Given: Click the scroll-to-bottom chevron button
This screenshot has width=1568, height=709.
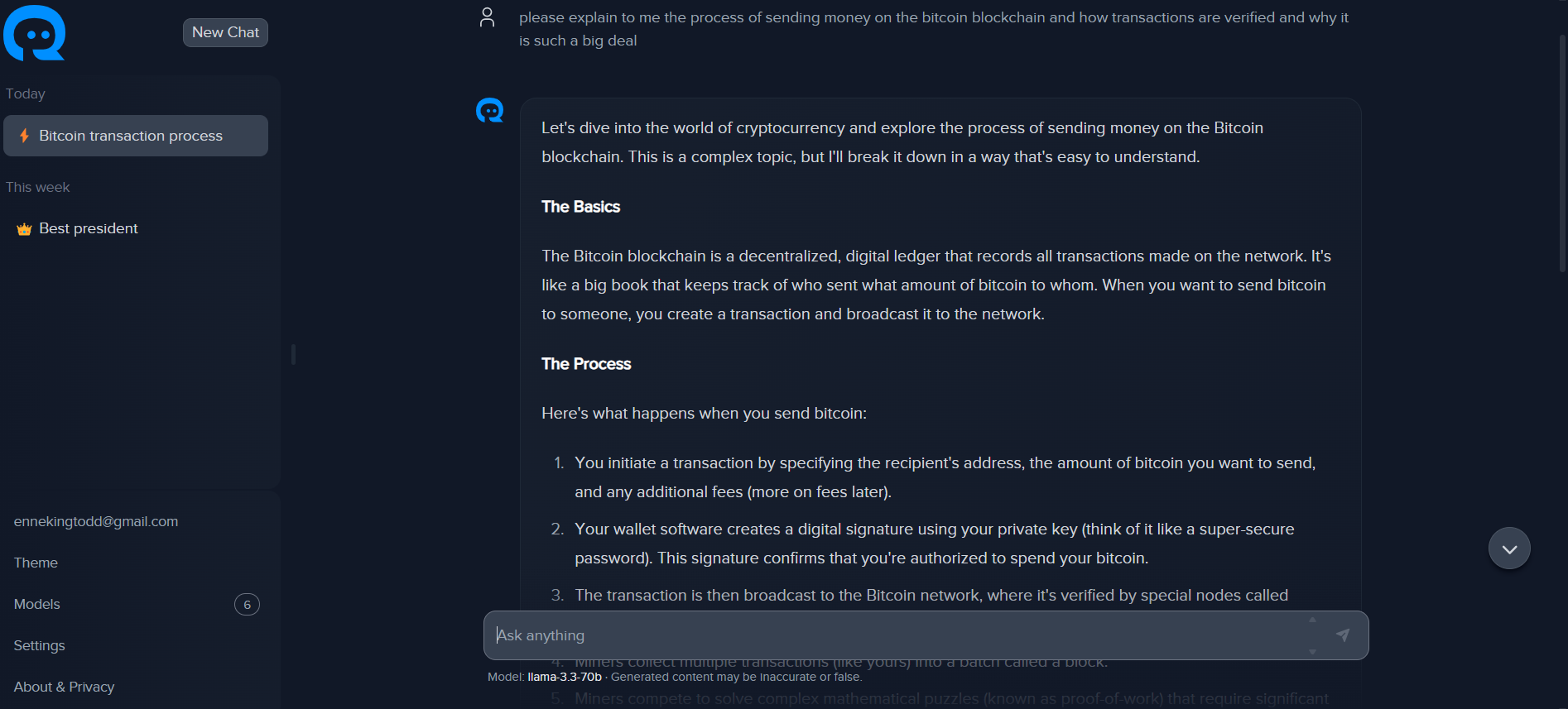Looking at the screenshot, I should pyautogui.click(x=1508, y=549).
